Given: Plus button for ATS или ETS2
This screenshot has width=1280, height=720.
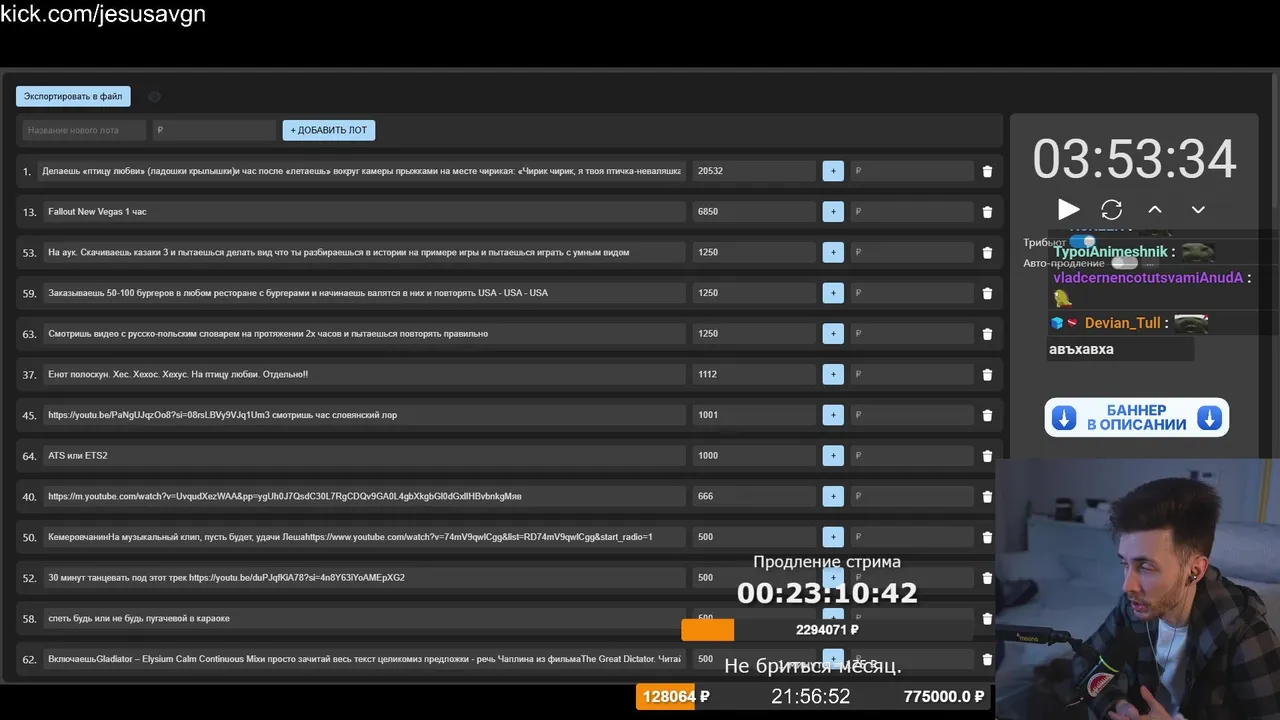Looking at the screenshot, I should coord(833,456).
